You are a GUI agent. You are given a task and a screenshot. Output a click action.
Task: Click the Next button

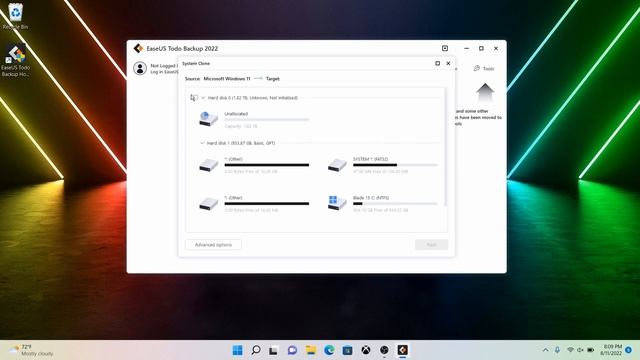pos(431,244)
